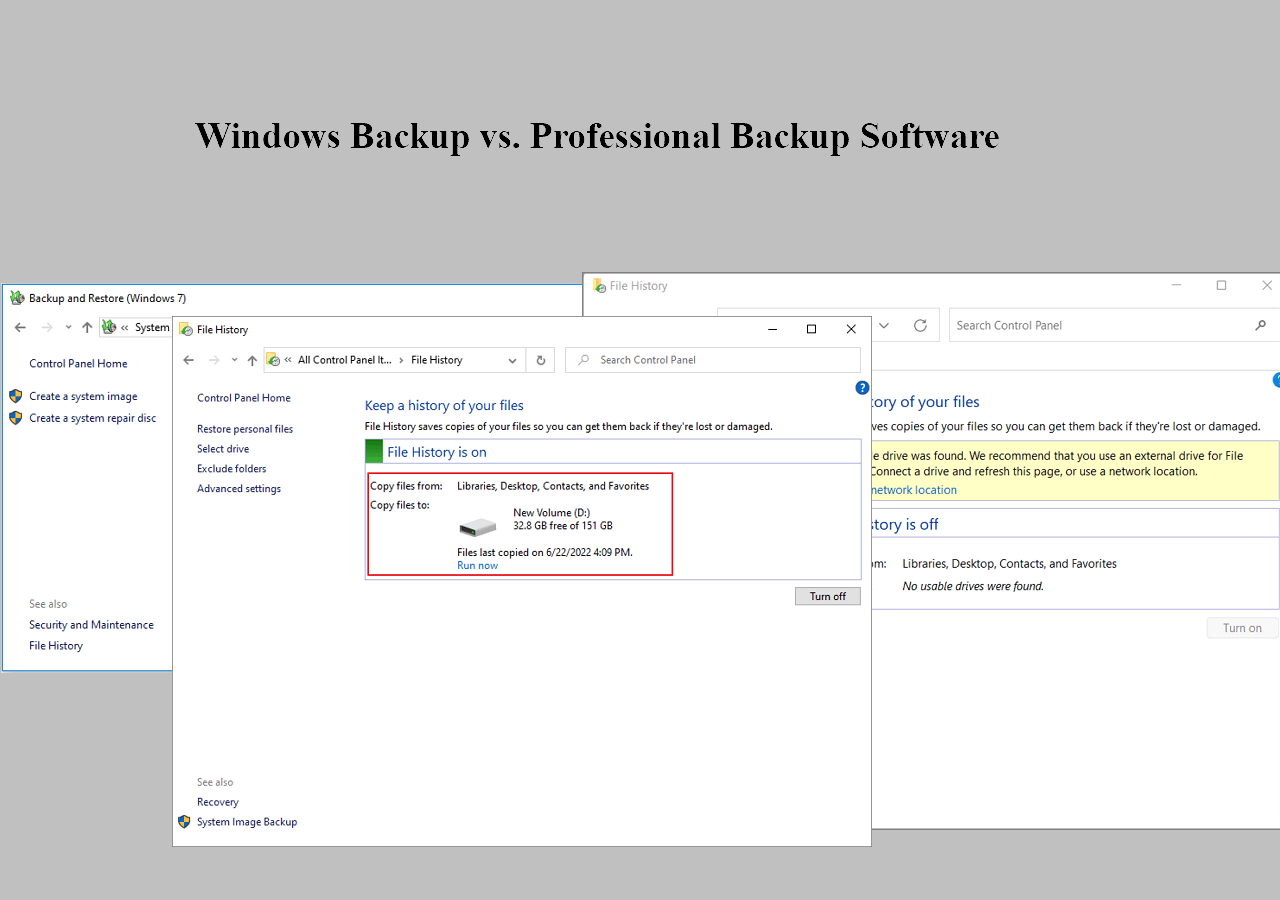
Task: Click the File History breadcrumb in the front address bar
Action: pyautogui.click(x=437, y=360)
